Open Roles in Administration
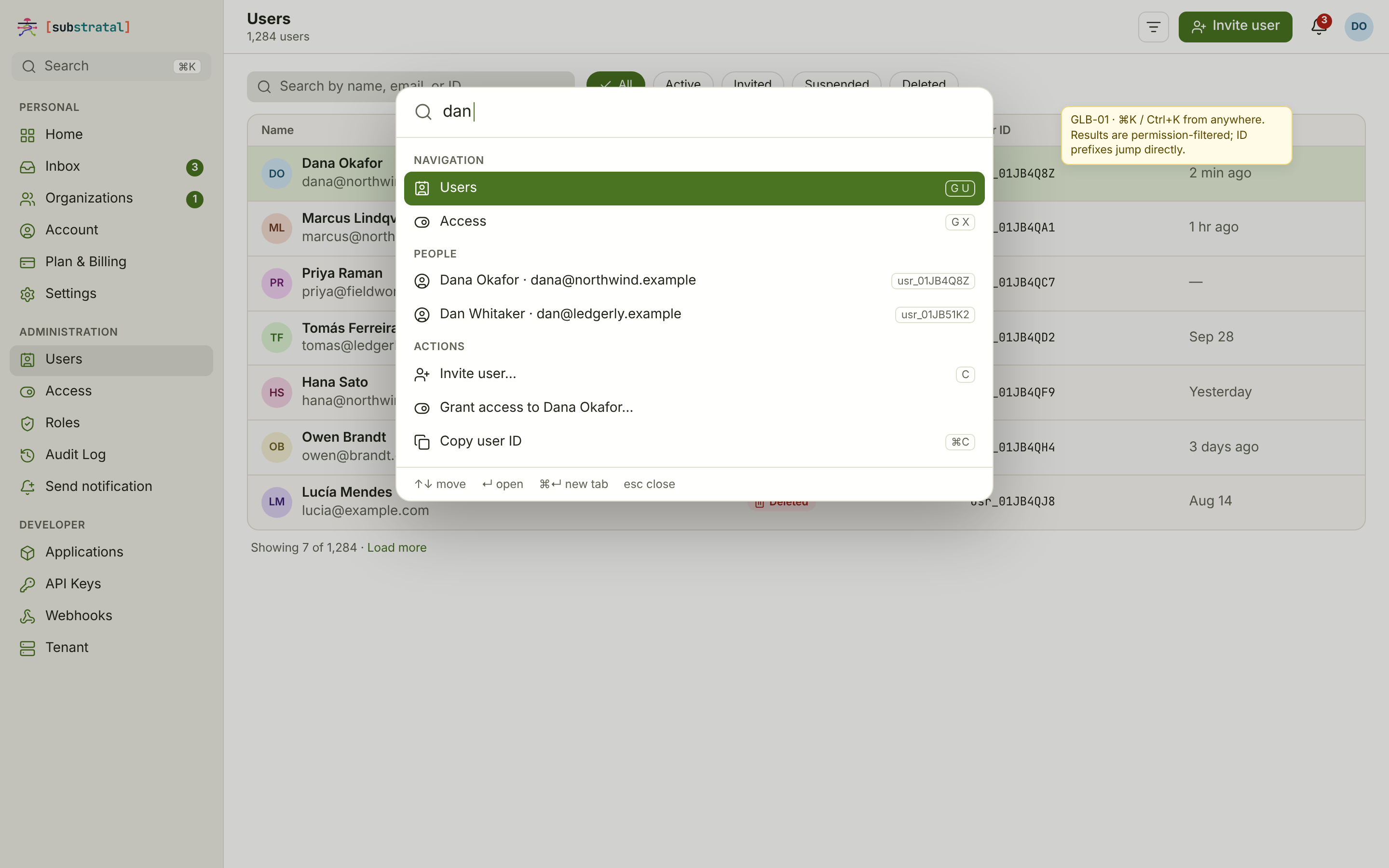Viewport: 1389px width, 868px height. 111,423
